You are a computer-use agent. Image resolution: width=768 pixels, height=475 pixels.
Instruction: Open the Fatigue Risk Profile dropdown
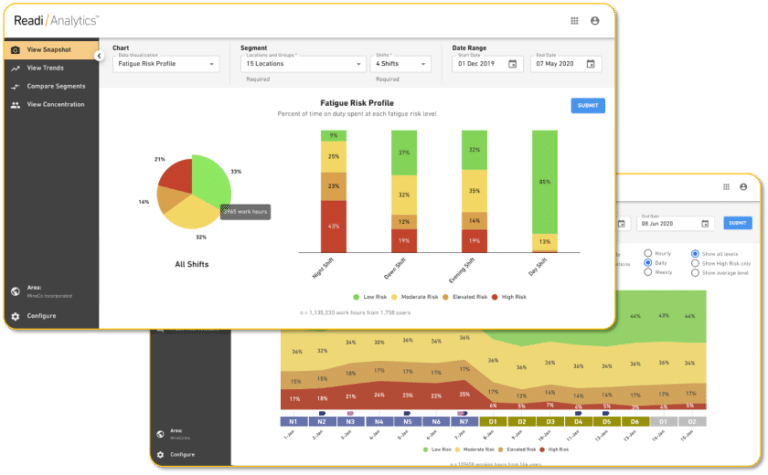coord(166,64)
